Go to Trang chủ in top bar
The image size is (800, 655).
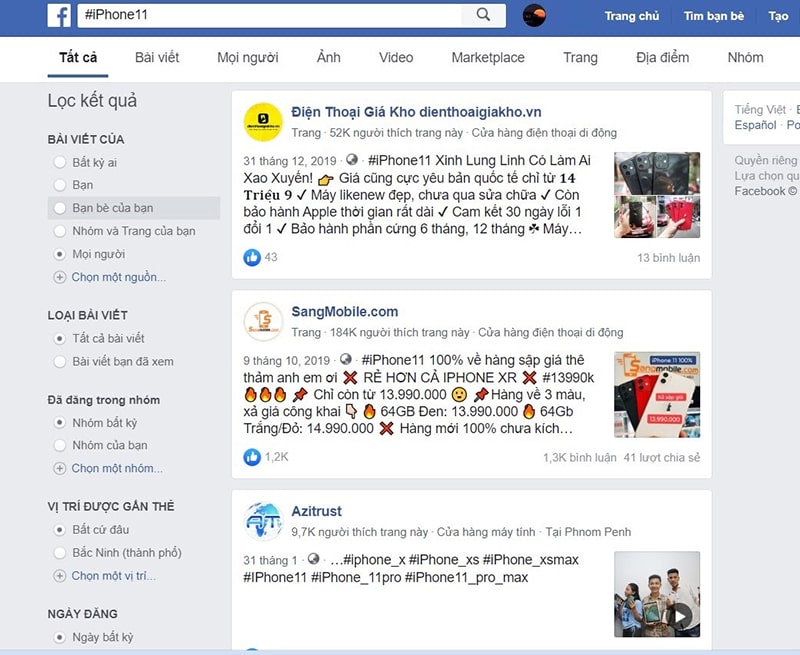coord(632,16)
